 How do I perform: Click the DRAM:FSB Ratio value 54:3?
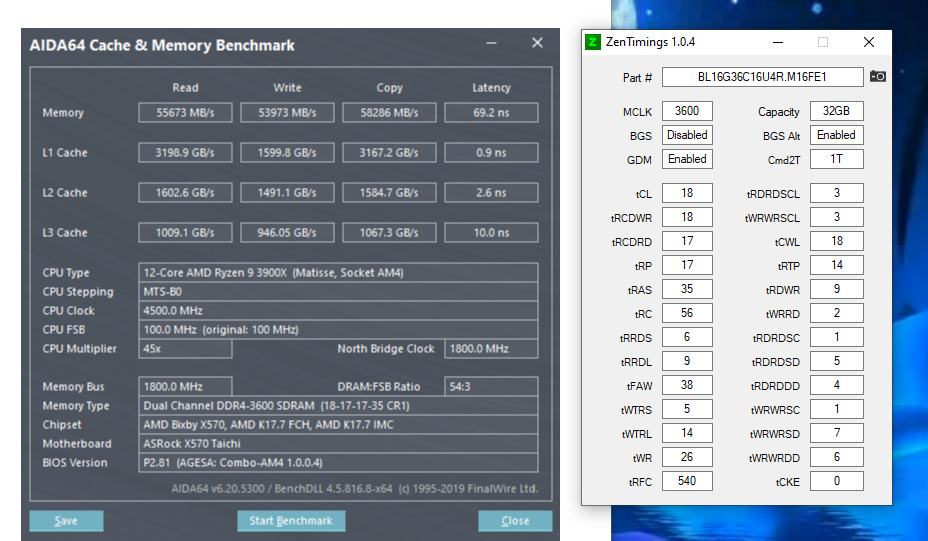point(491,387)
